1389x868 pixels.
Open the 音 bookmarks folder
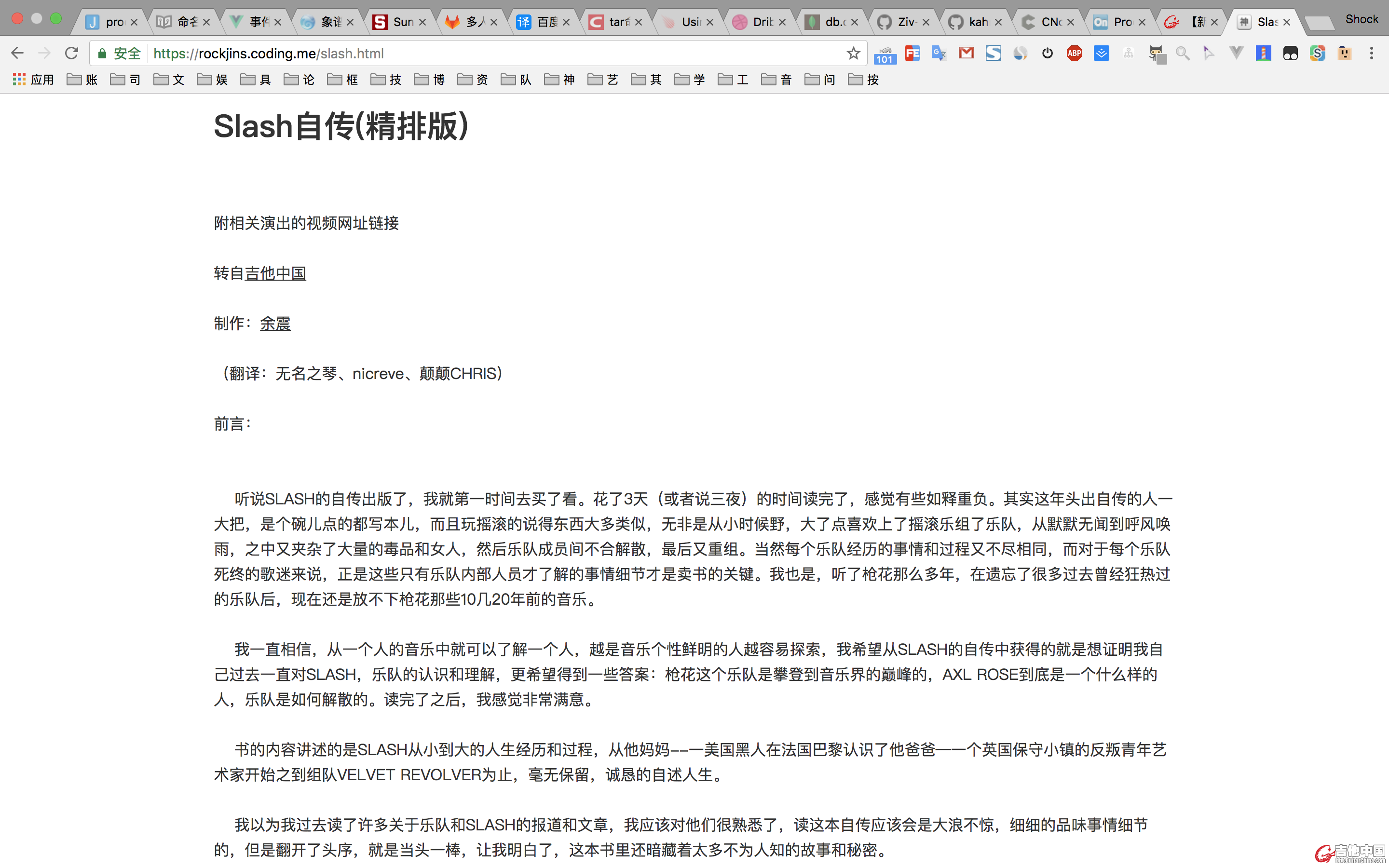777,80
